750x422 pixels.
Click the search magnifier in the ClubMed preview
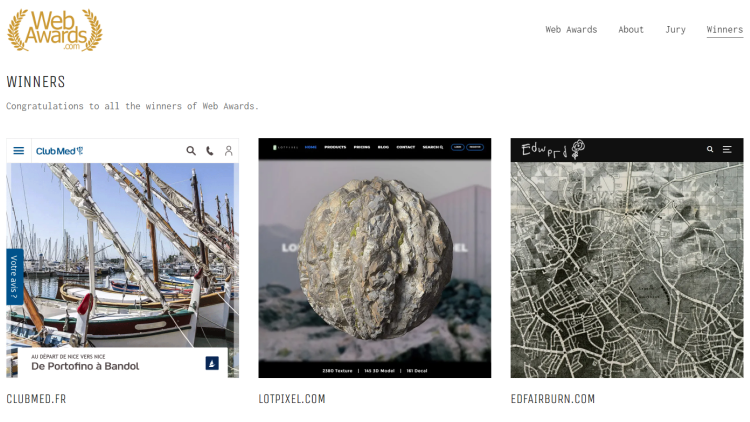pyautogui.click(x=191, y=151)
